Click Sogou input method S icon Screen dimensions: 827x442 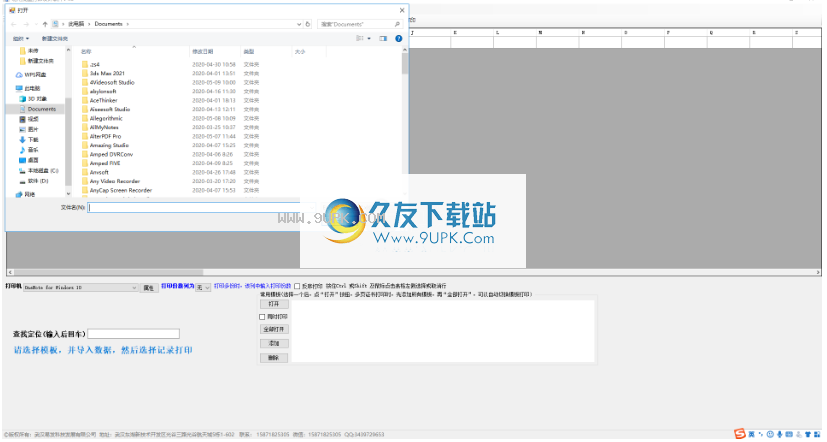point(740,435)
